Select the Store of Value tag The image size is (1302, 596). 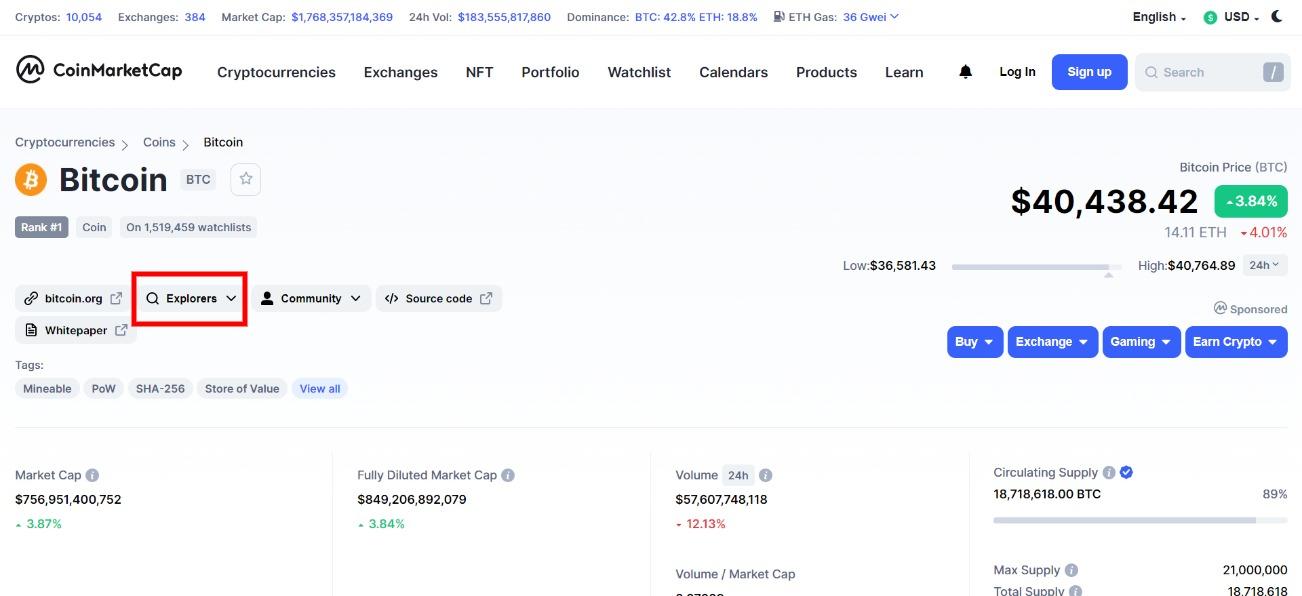point(242,389)
